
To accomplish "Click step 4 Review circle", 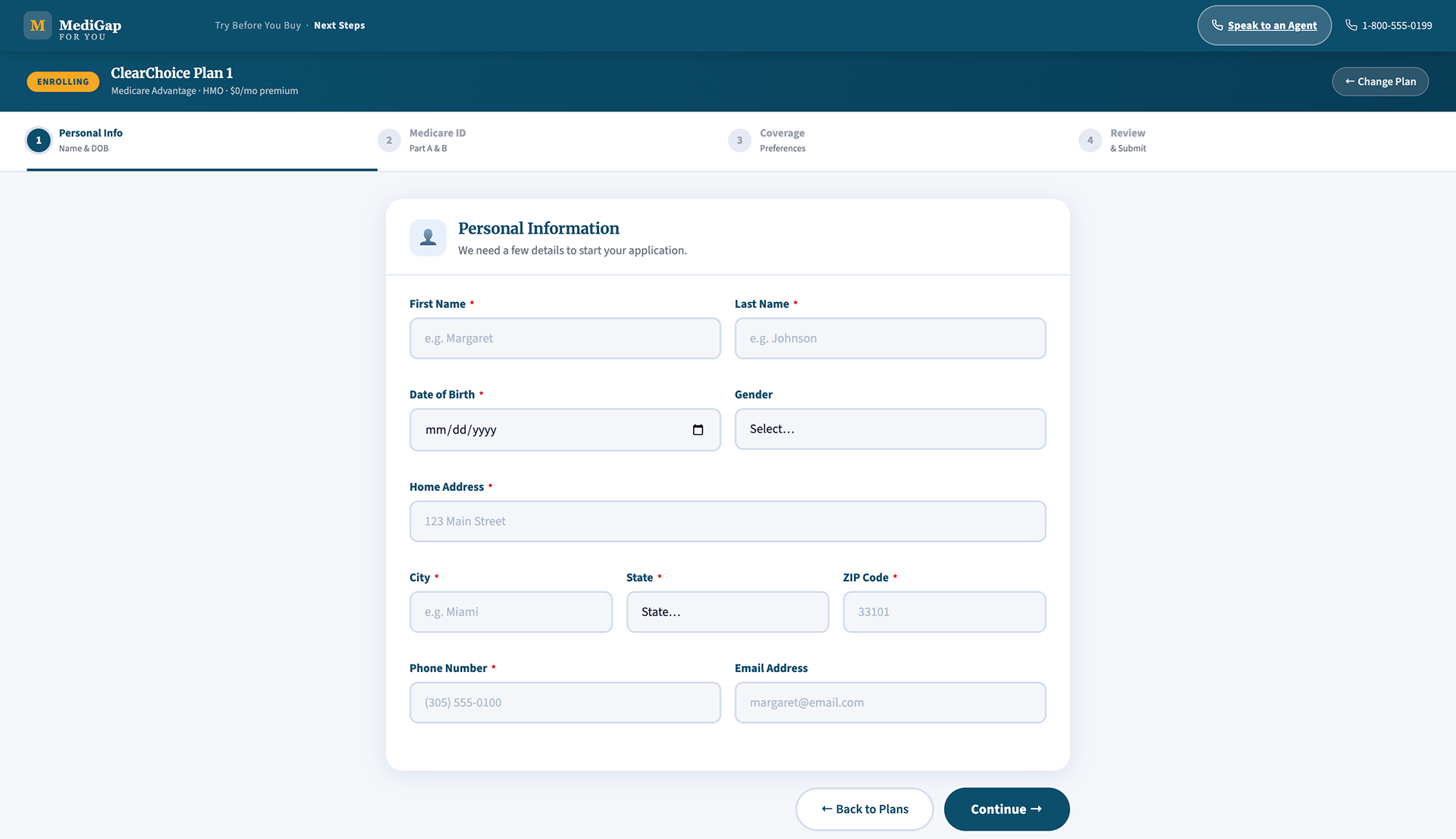I will pyautogui.click(x=1090, y=140).
